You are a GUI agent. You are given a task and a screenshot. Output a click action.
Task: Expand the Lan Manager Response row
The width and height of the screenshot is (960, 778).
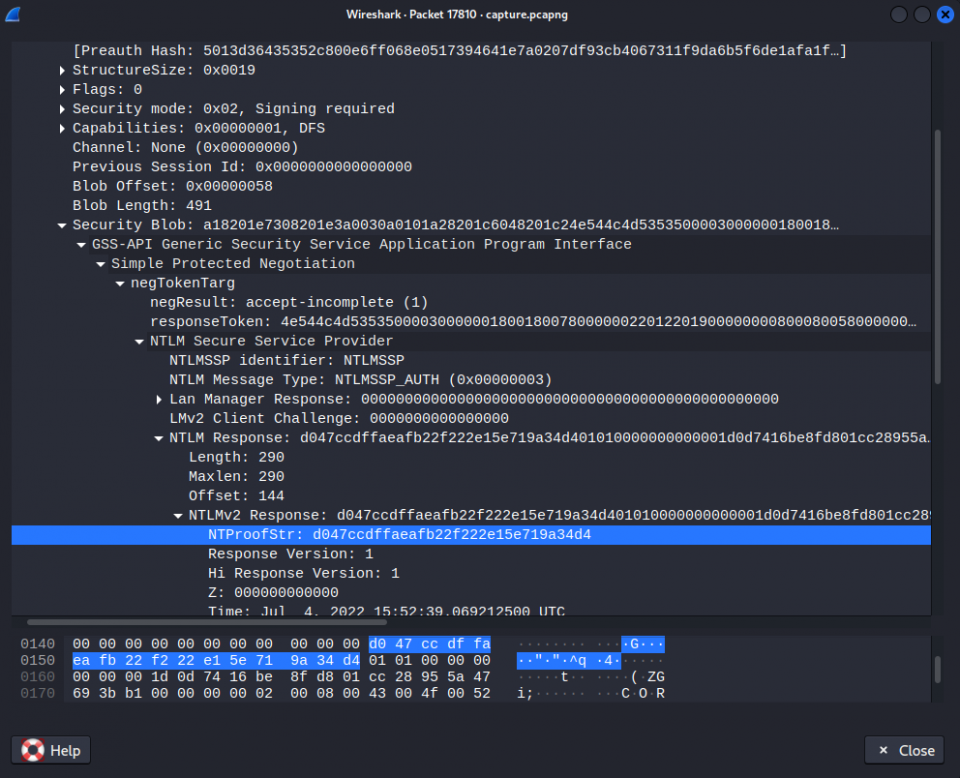(x=159, y=400)
